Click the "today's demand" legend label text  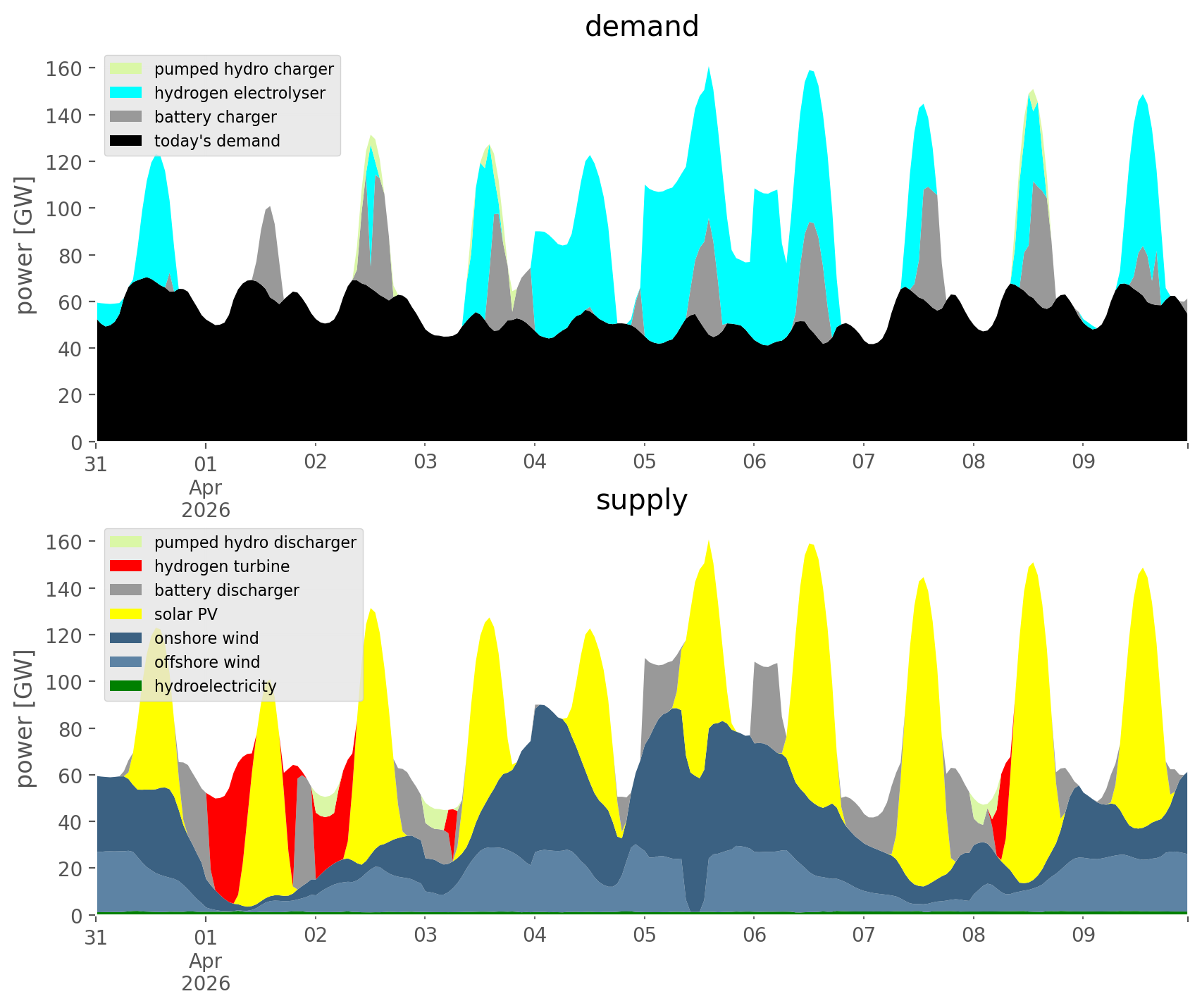217,141
